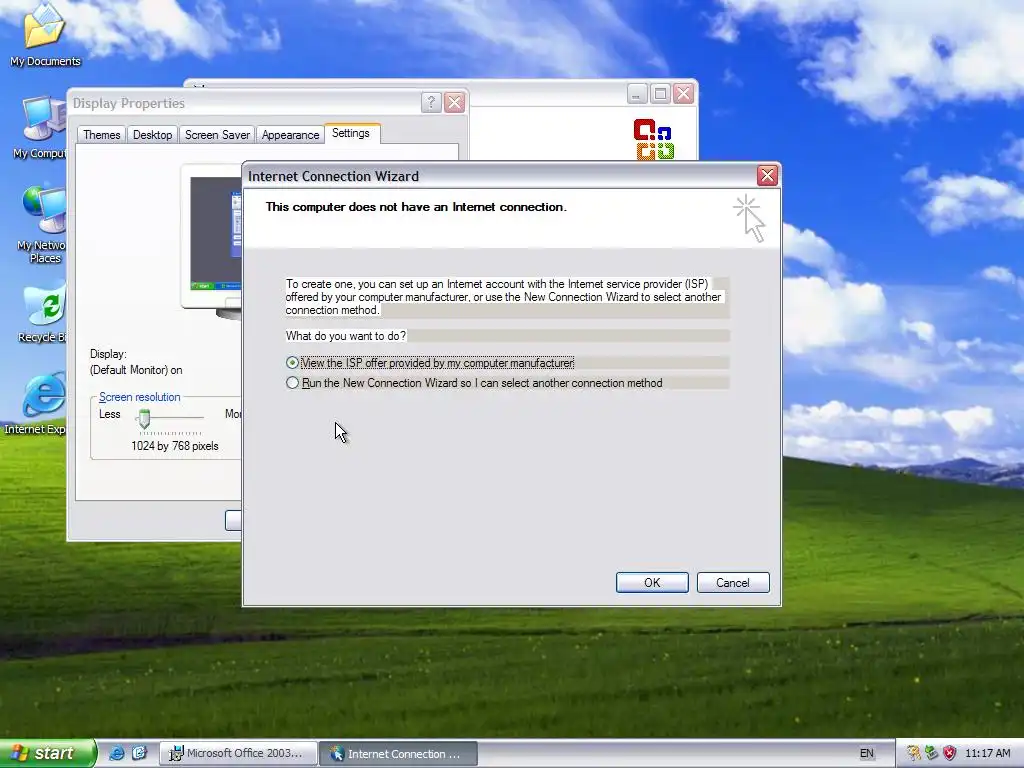This screenshot has width=1024, height=768.
Task: Open the Appearance tab in Display Properties
Action: (x=290, y=135)
